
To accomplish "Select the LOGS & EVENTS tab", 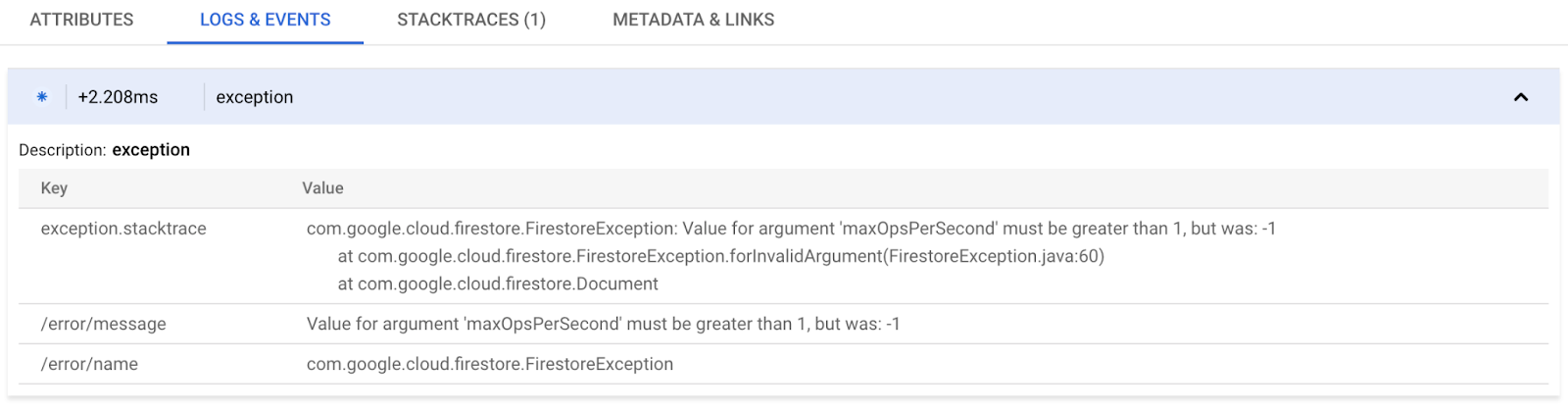I will 265,20.
